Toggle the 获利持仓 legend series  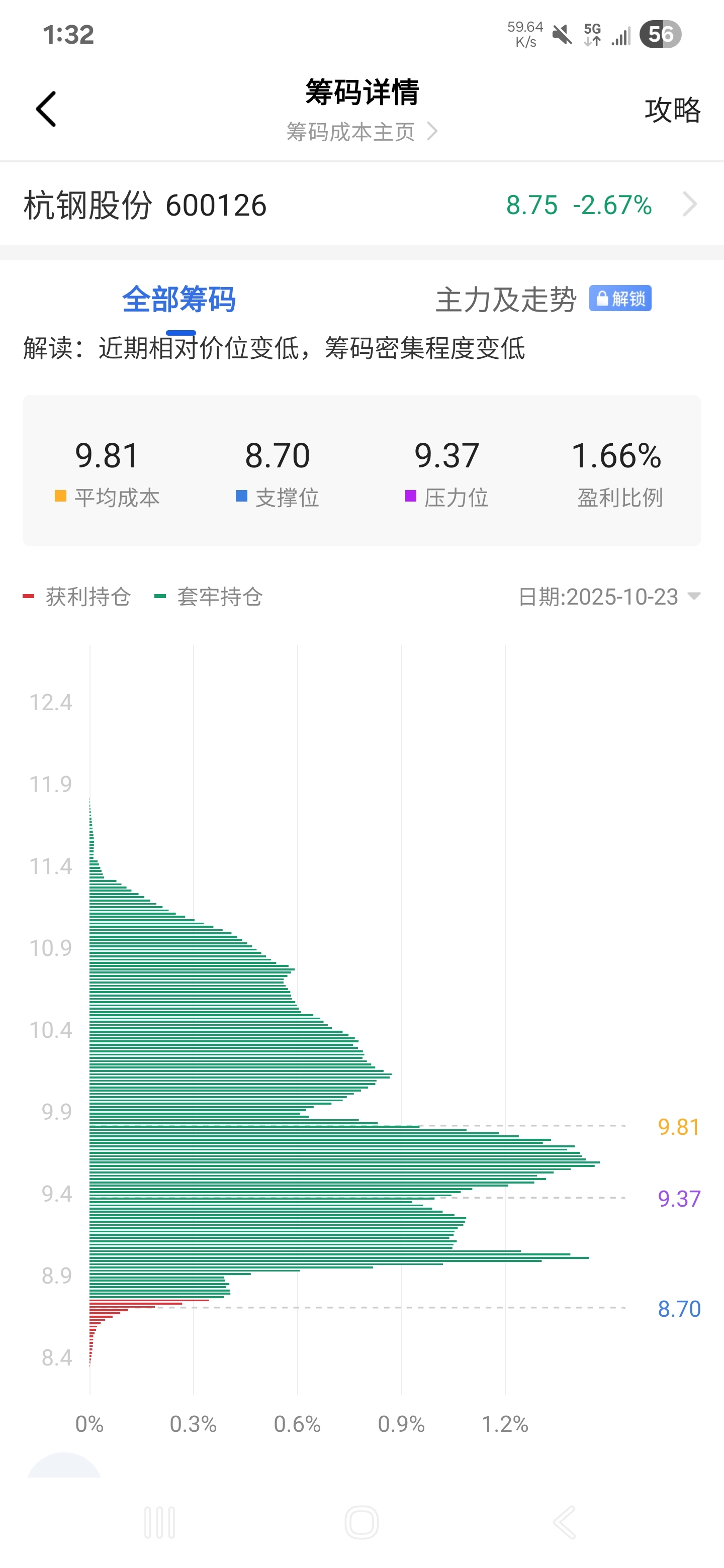coord(77,597)
